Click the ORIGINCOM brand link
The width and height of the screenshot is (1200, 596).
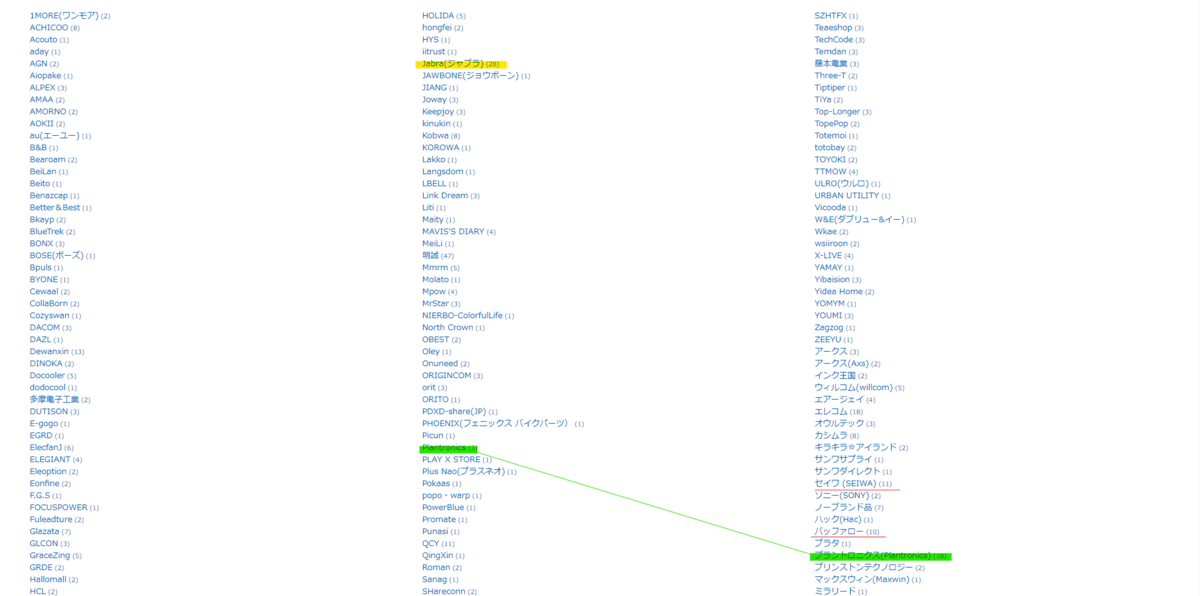447,376
